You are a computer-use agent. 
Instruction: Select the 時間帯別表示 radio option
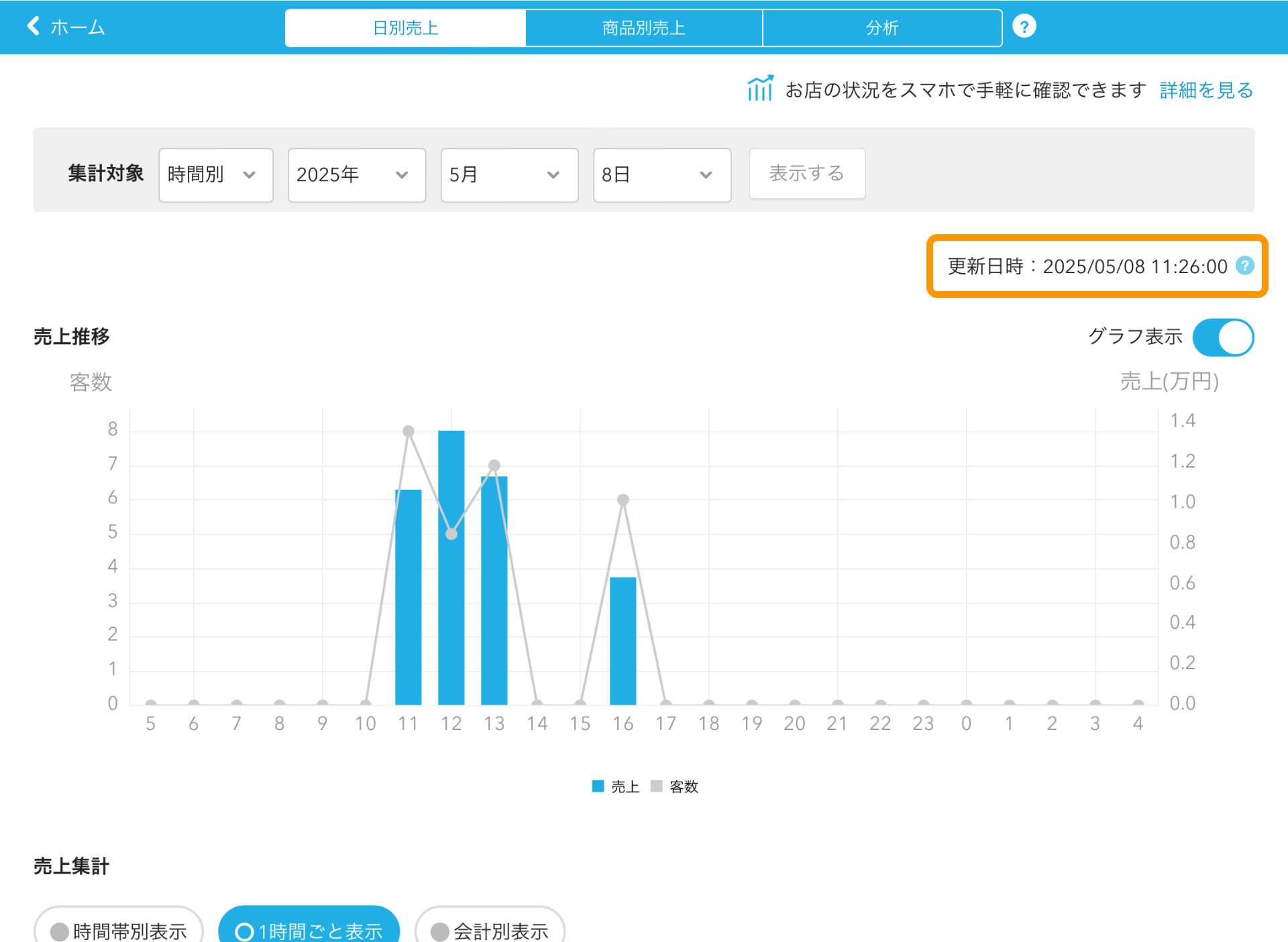[119, 930]
